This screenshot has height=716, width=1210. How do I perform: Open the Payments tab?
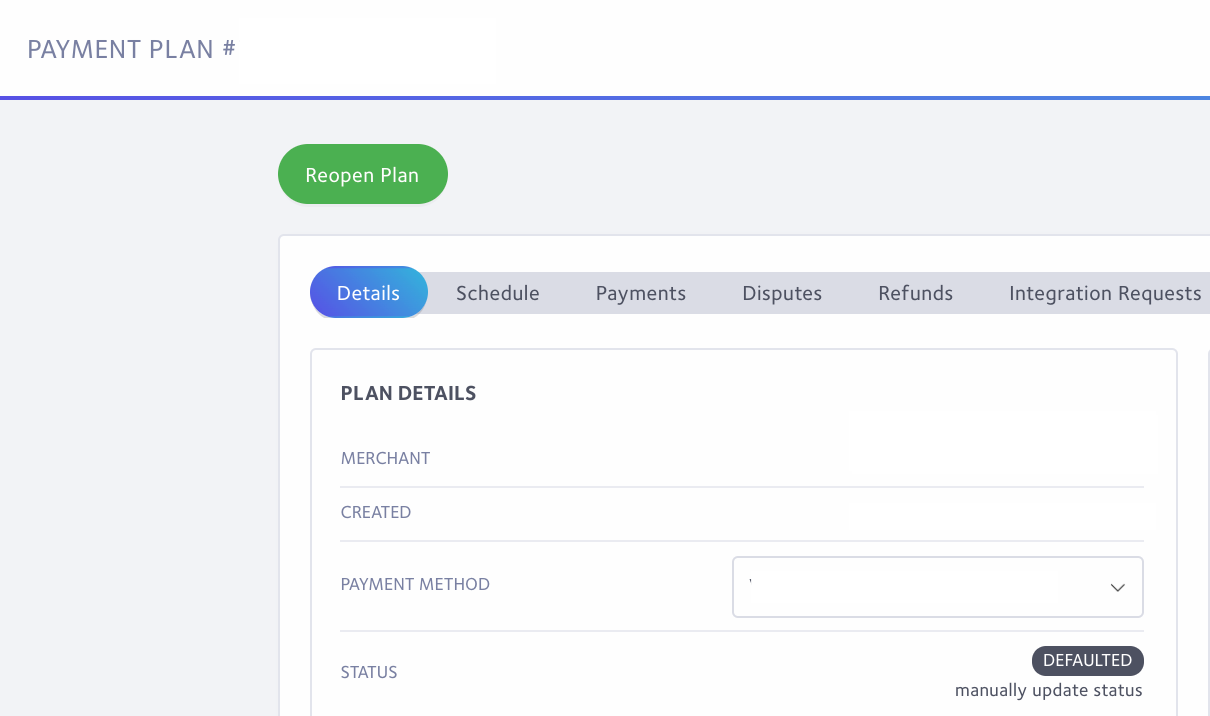(x=641, y=293)
